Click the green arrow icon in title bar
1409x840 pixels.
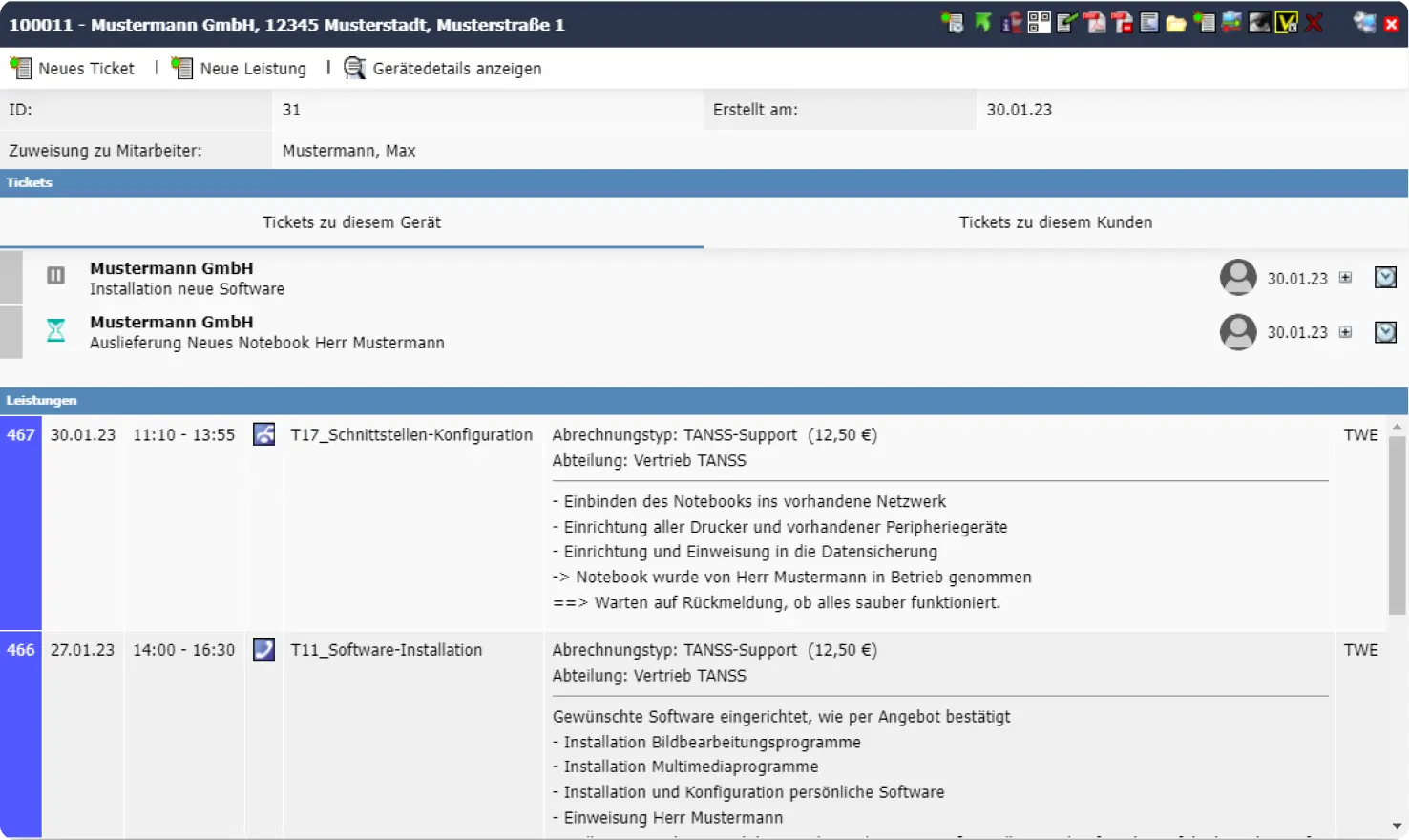pos(982,23)
